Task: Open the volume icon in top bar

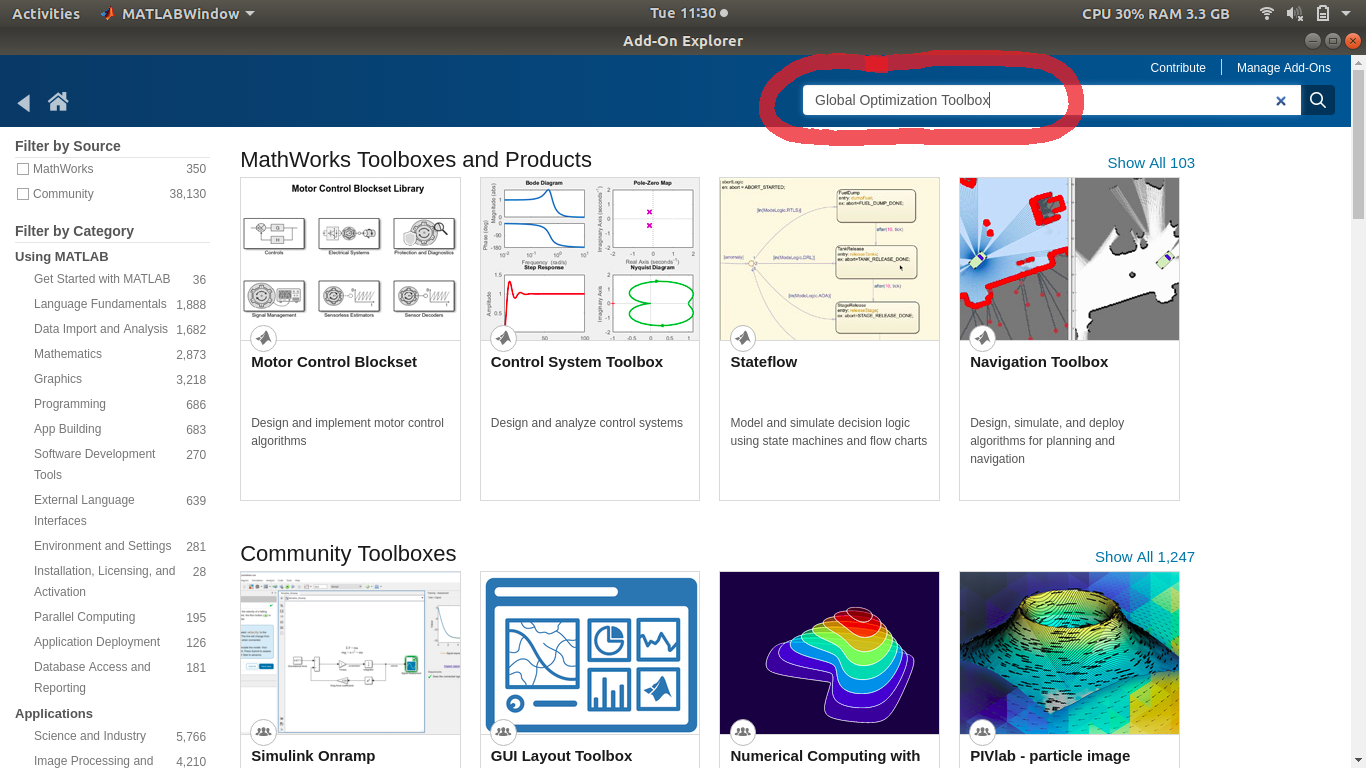Action: pos(1295,13)
